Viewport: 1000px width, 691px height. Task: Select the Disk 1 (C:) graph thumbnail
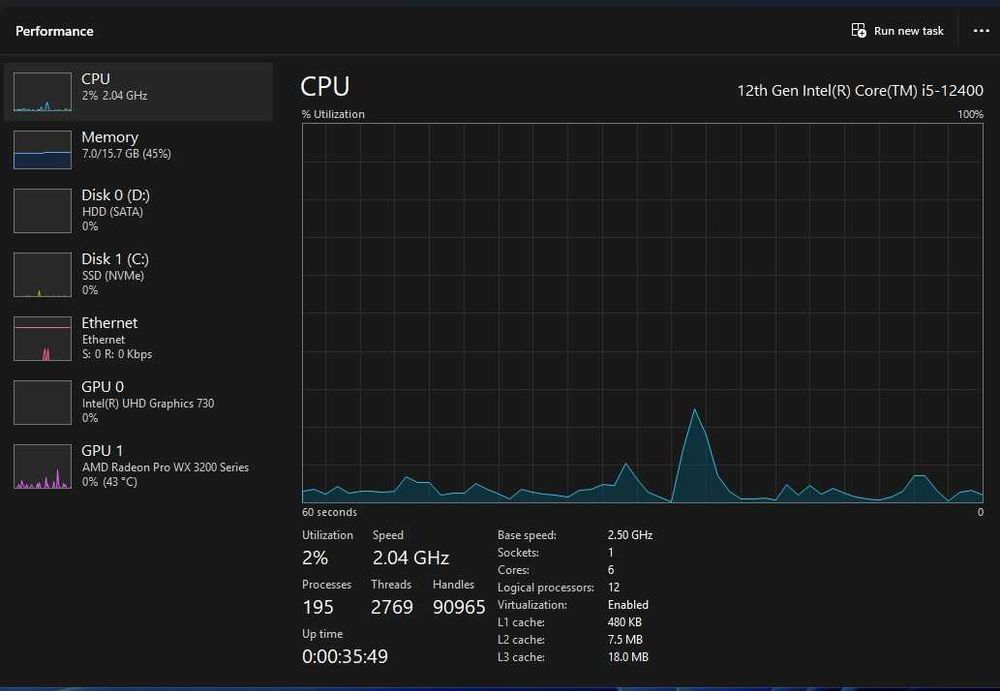pyautogui.click(x=42, y=275)
